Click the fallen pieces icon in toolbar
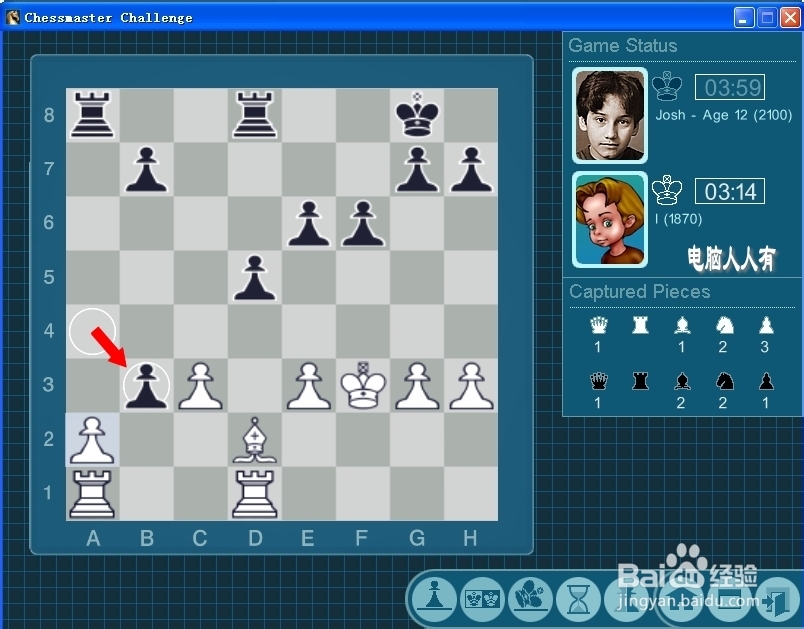This screenshot has width=804, height=629. coord(530,597)
